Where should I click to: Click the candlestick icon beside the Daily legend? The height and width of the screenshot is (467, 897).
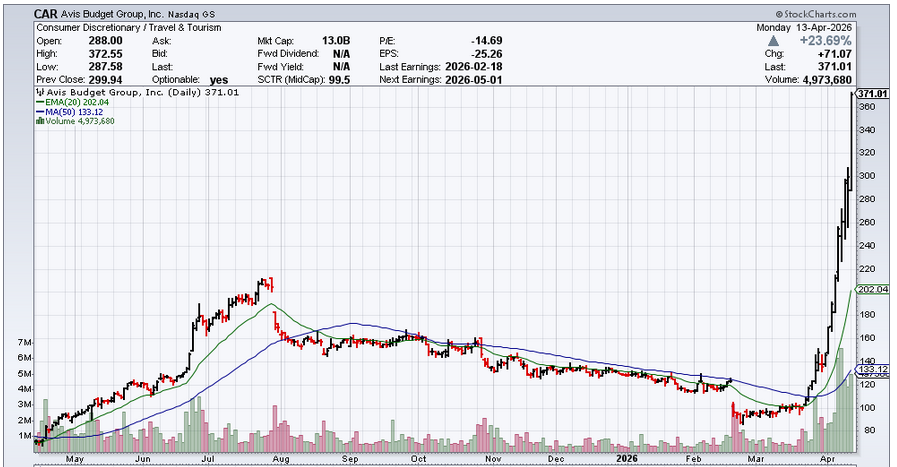click(40, 92)
